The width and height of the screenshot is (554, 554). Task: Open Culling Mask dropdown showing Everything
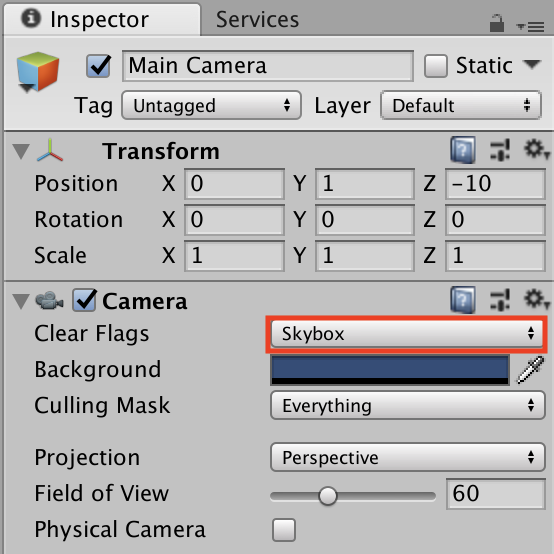coord(408,405)
